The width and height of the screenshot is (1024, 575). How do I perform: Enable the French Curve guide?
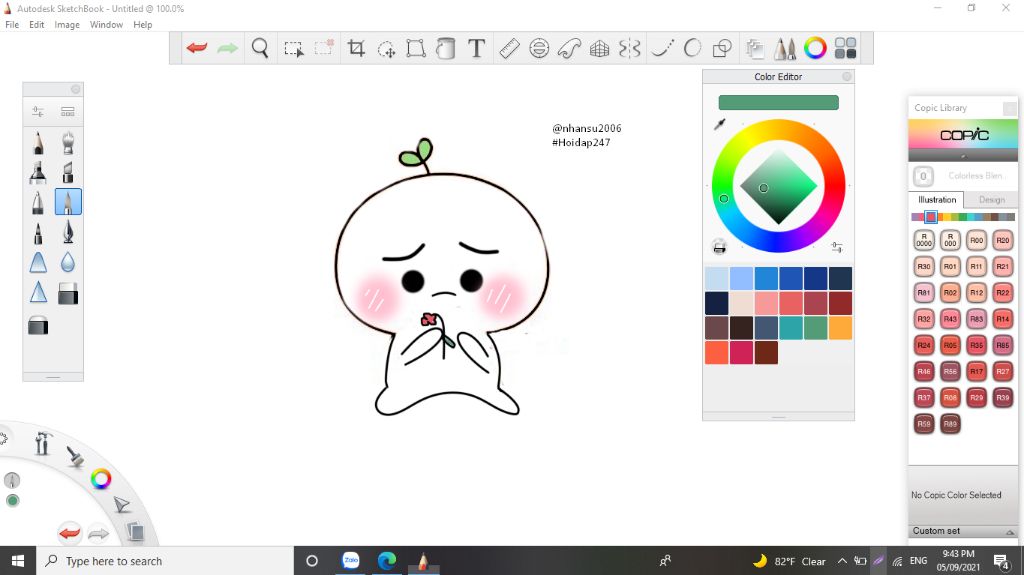pos(569,48)
